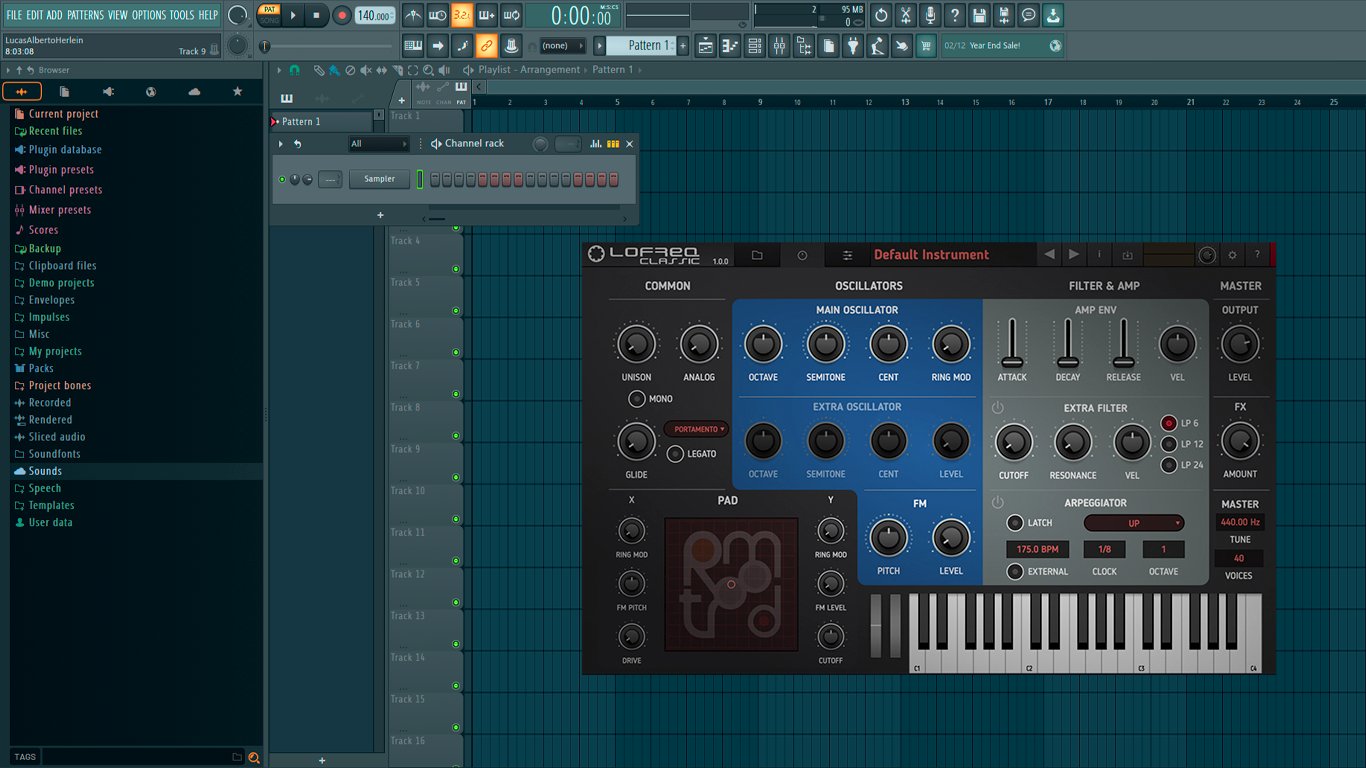Toggle PAT/SONG mode switch
This screenshot has height=768, width=1366.
point(269,15)
